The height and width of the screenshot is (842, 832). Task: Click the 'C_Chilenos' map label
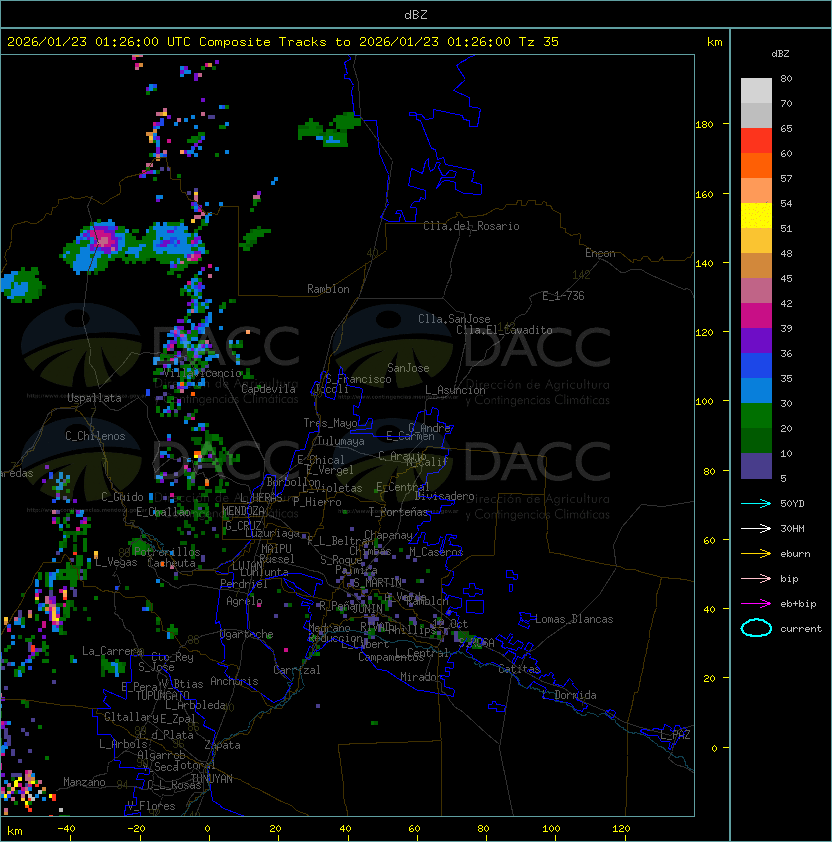click(x=95, y=436)
